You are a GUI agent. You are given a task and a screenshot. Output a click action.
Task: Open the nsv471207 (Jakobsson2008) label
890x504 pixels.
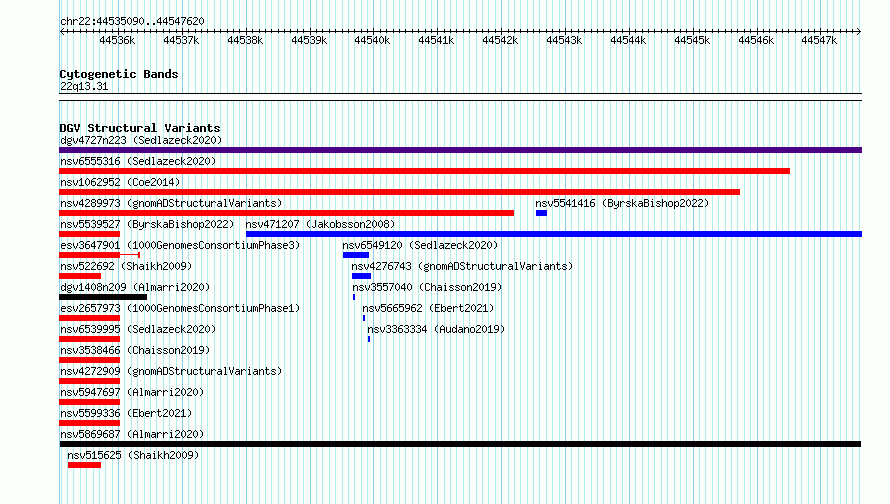pos(320,224)
